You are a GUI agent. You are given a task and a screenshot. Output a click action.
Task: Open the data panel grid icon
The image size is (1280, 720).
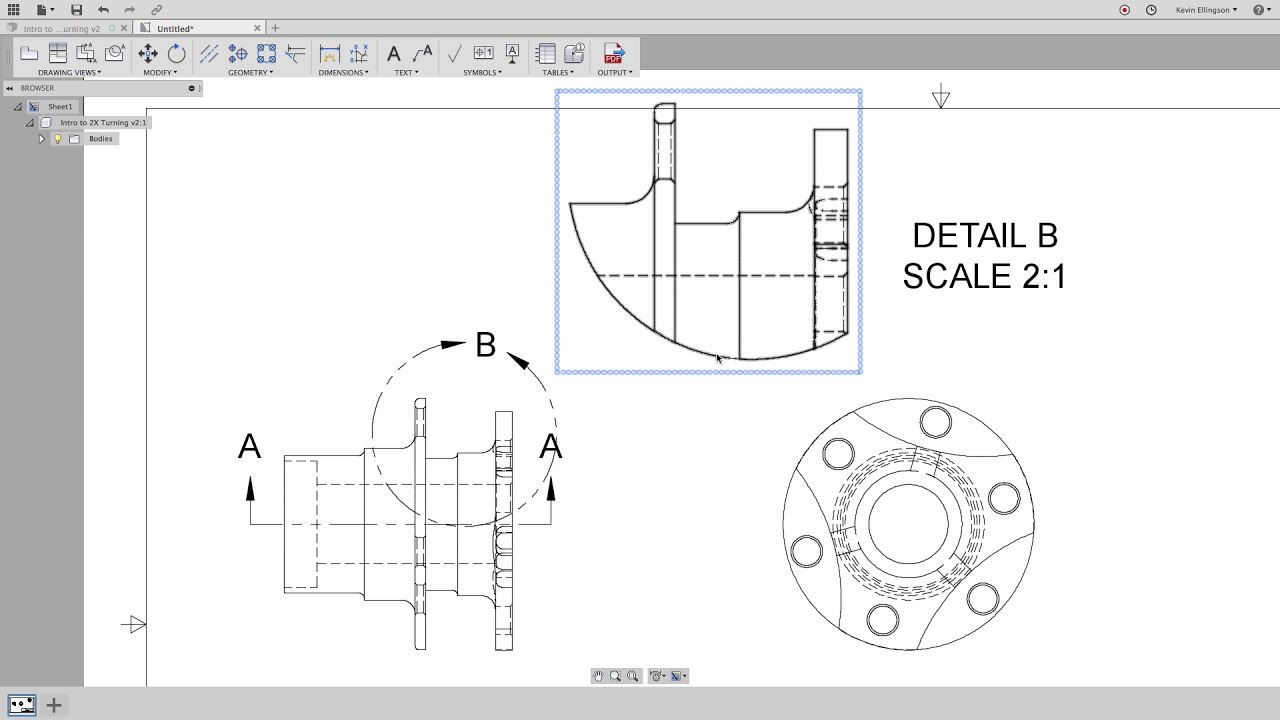click(13, 9)
